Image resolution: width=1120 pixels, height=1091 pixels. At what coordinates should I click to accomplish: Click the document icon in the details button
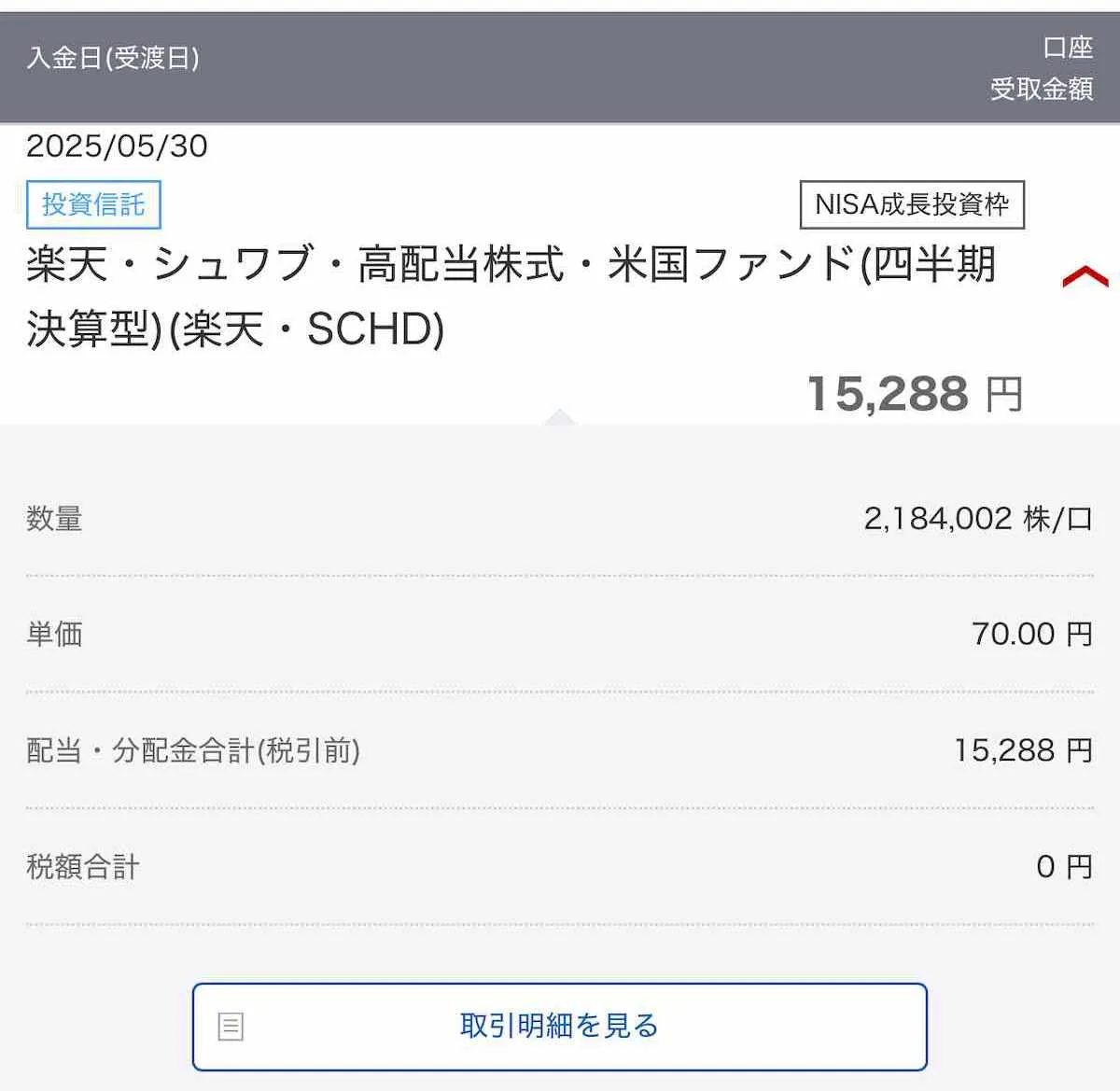coord(231,1027)
